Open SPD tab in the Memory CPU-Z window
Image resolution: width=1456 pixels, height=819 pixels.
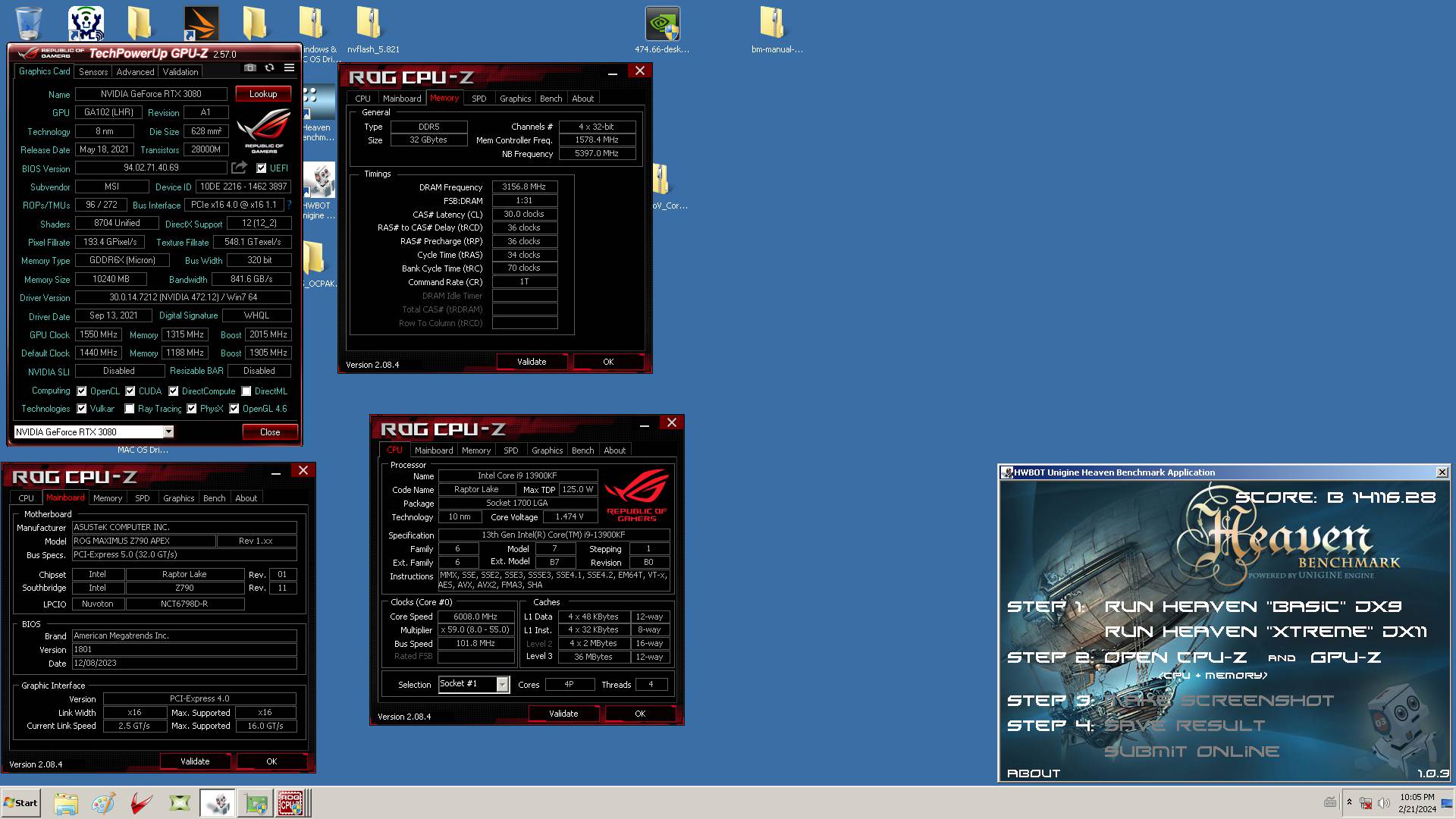click(479, 99)
